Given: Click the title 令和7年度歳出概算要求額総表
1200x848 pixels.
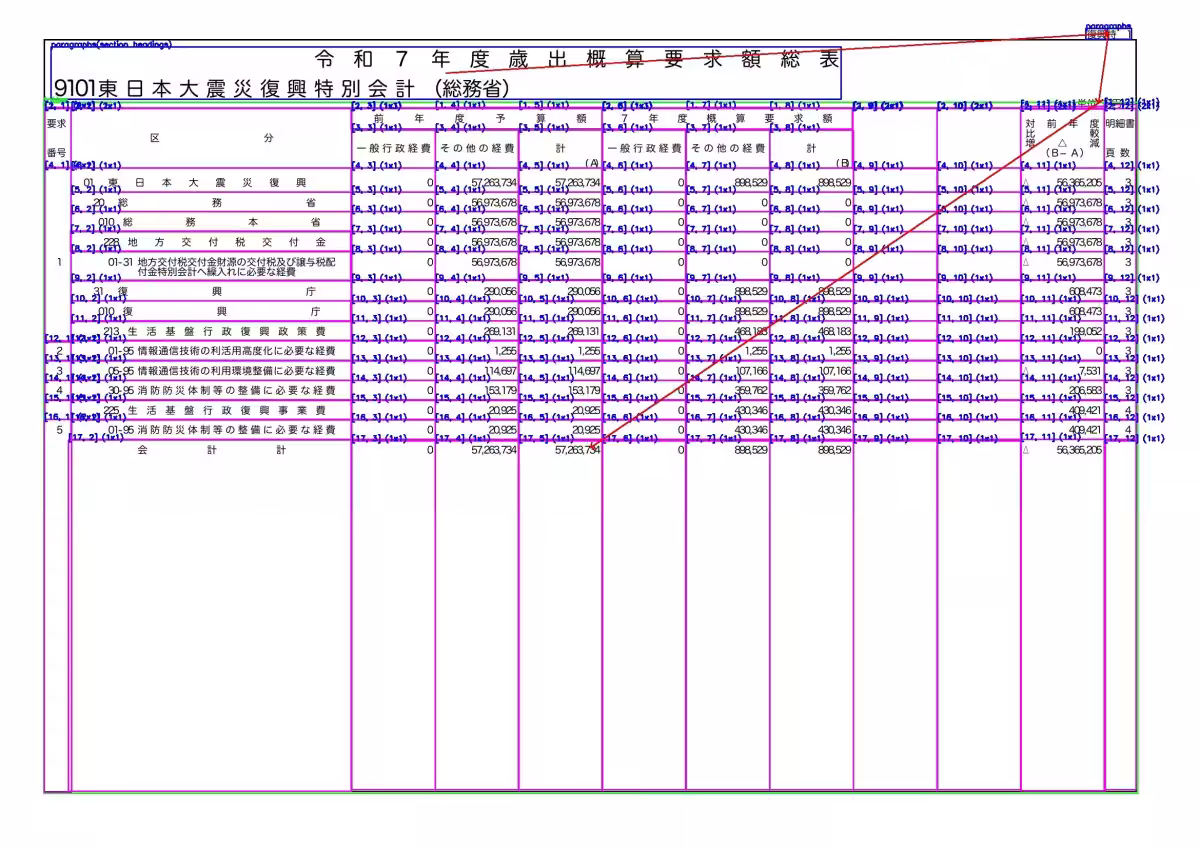Looking at the screenshot, I should tap(577, 59).
